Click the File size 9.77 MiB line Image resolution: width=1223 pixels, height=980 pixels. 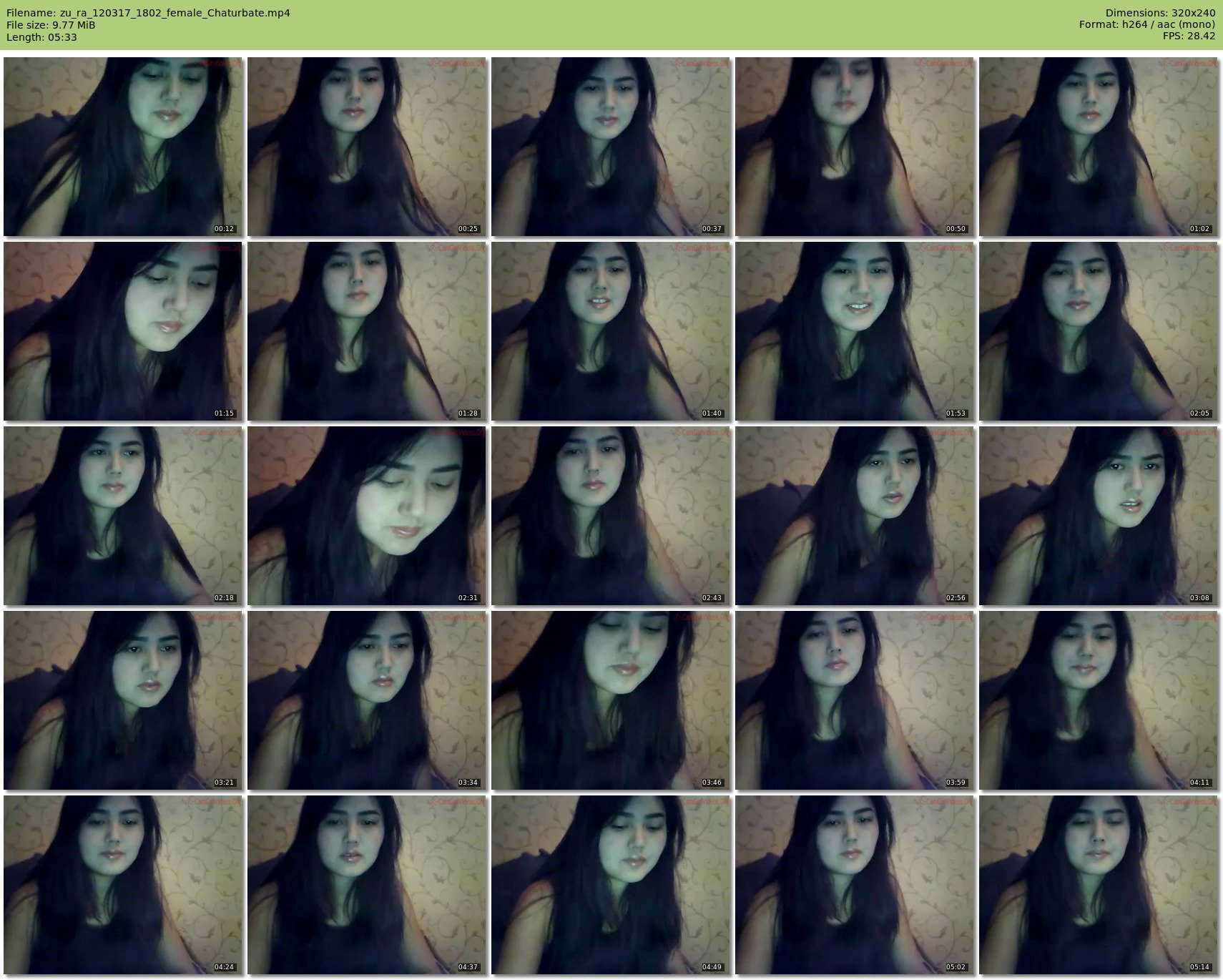(51, 25)
